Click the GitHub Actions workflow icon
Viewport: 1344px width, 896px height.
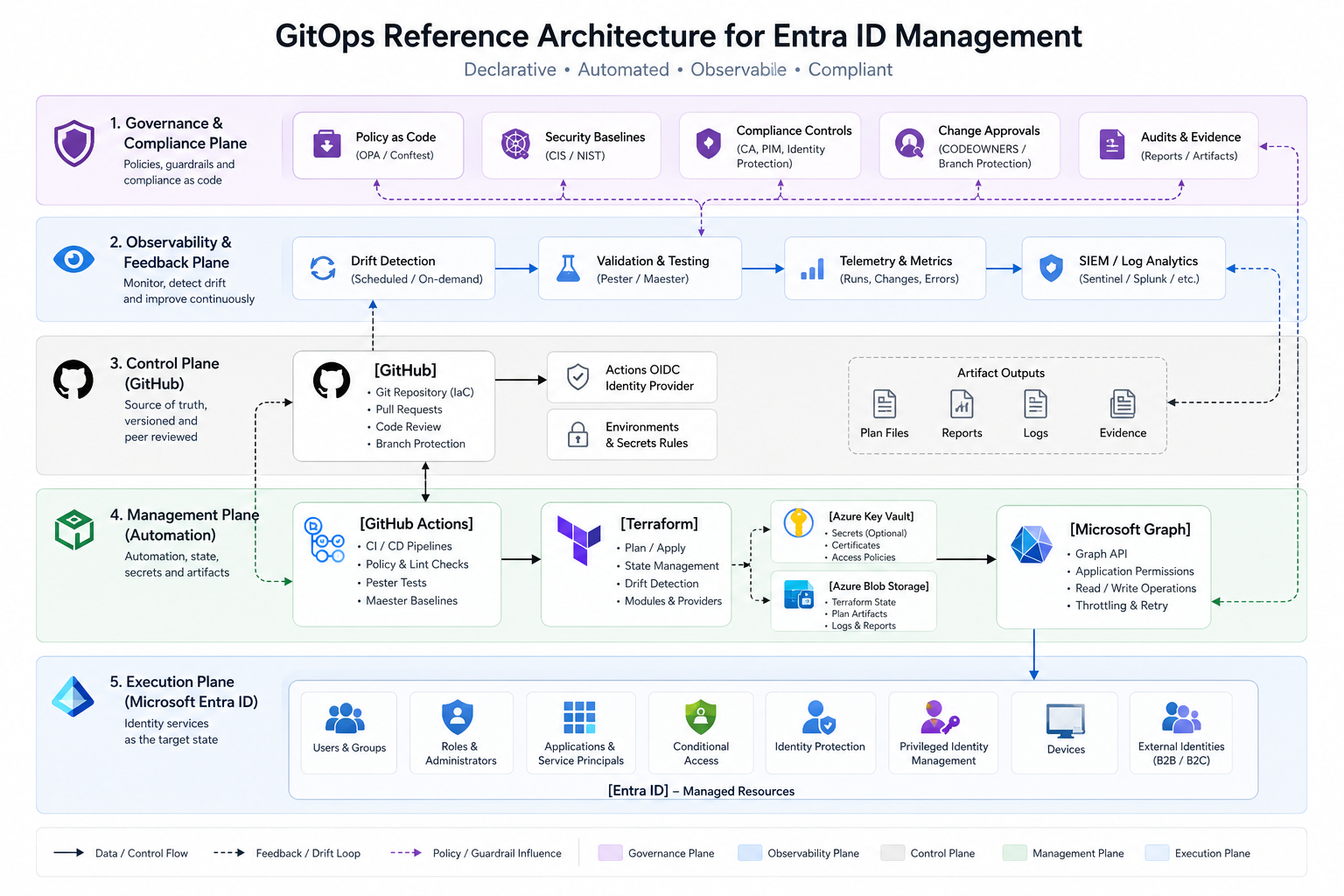pyautogui.click(x=324, y=539)
